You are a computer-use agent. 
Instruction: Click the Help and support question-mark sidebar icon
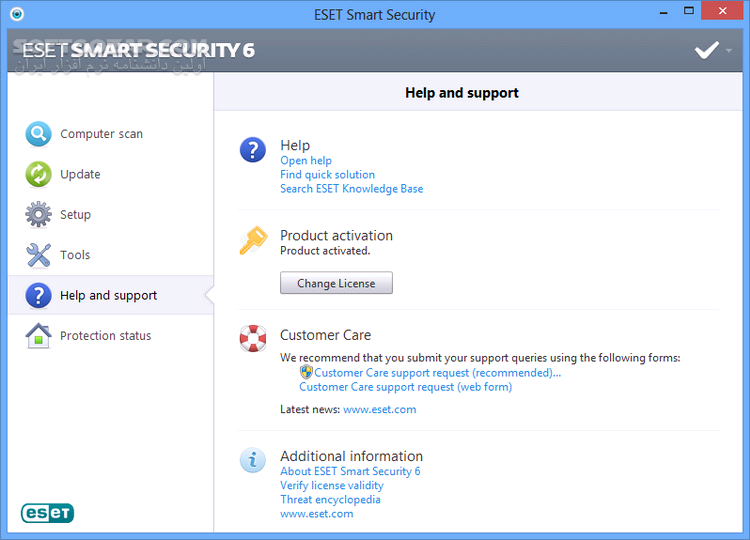click(x=38, y=296)
